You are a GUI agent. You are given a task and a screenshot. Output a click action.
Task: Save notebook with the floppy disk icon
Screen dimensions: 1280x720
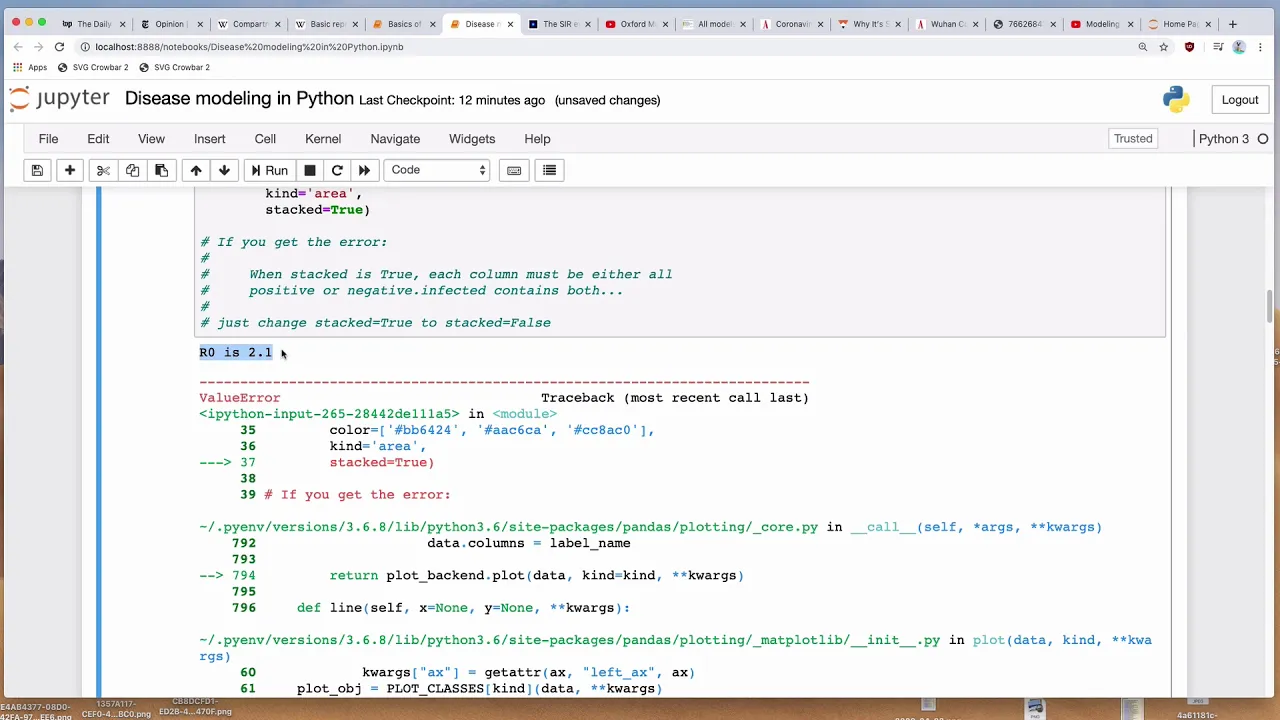(x=37, y=170)
